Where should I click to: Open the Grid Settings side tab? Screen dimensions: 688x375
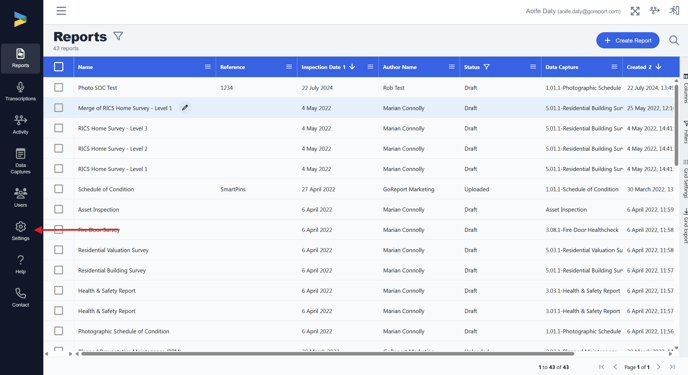(685, 179)
